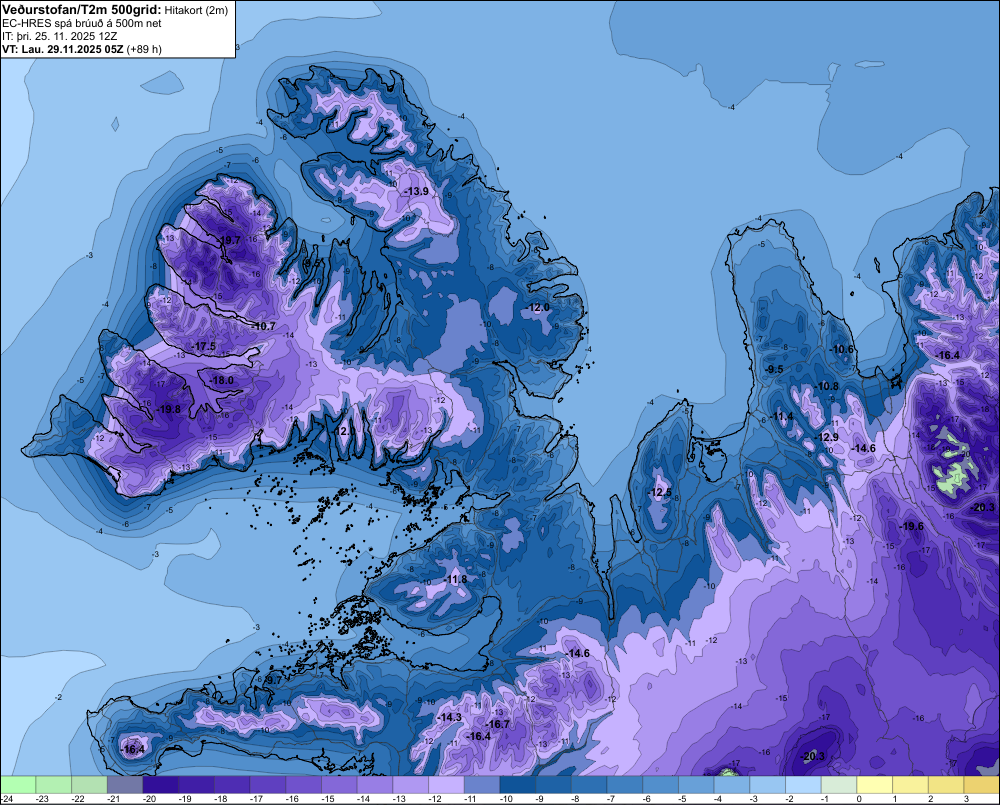This screenshot has width=1000, height=805.
Task: Click the -17.5 temperature label
Action: tap(205, 346)
